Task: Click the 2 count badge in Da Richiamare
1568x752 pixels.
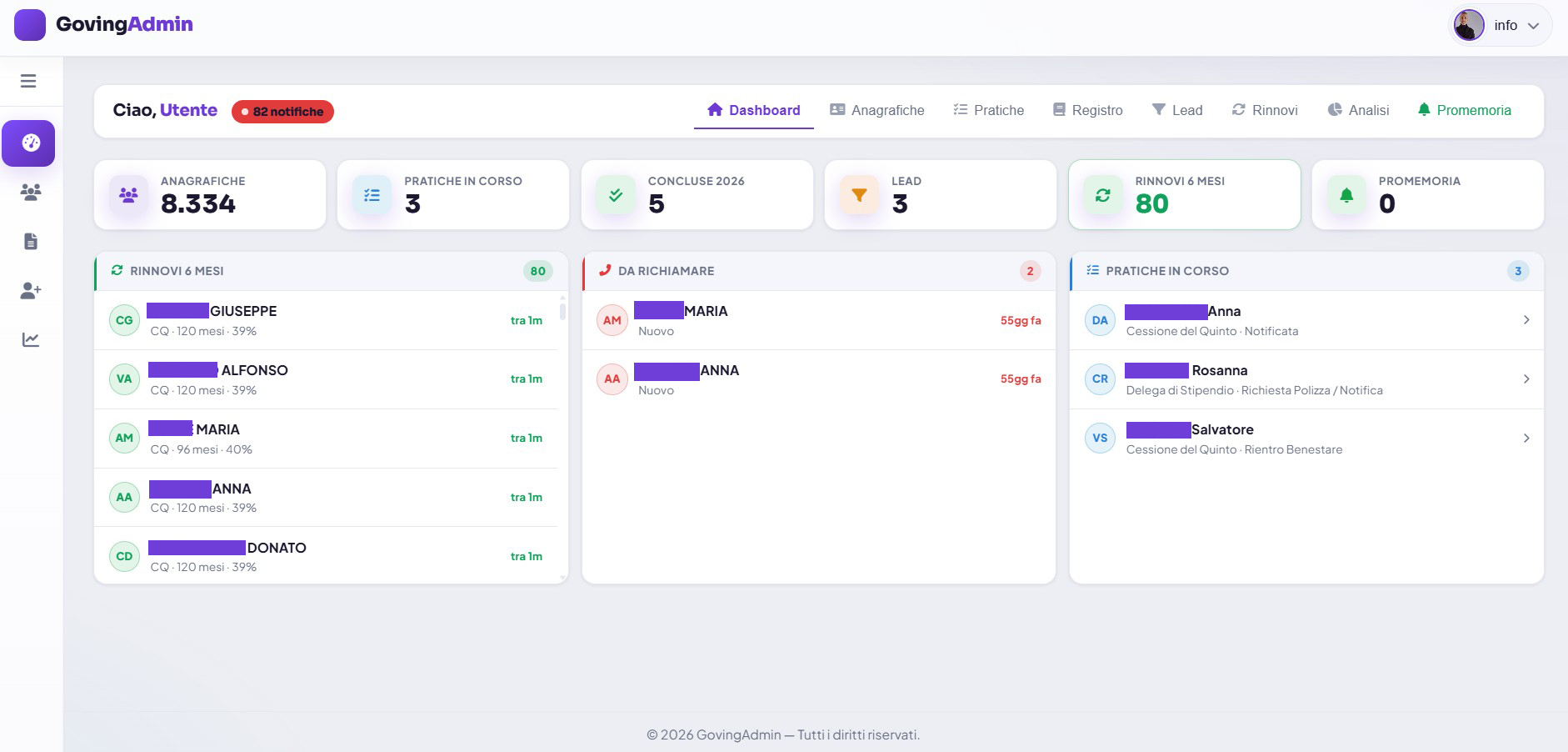Action: [1030, 271]
